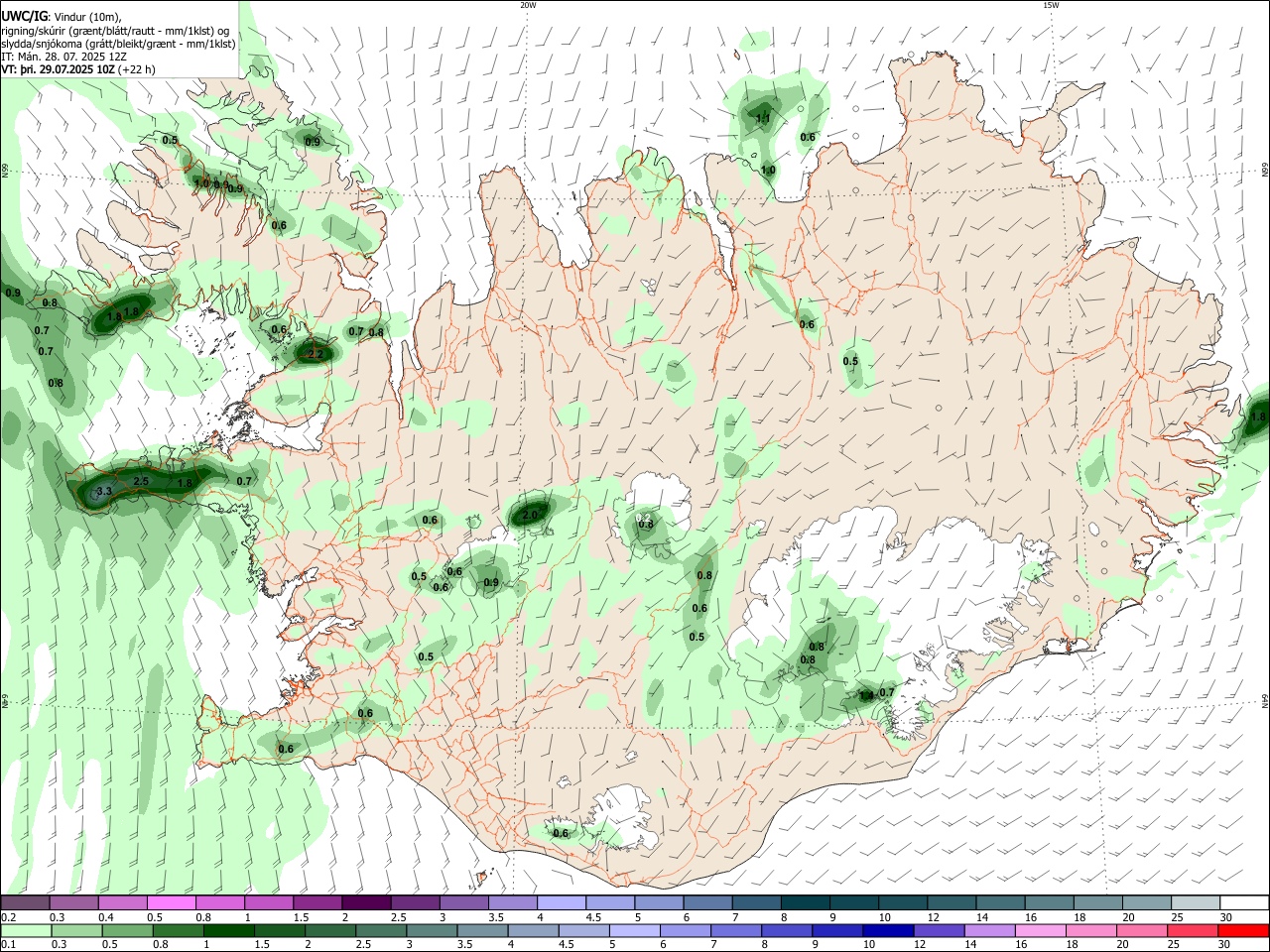
Task: Click the "VT: þri. 29.07.2025 10Z (+22 h)" line
Action: pos(78,69)
